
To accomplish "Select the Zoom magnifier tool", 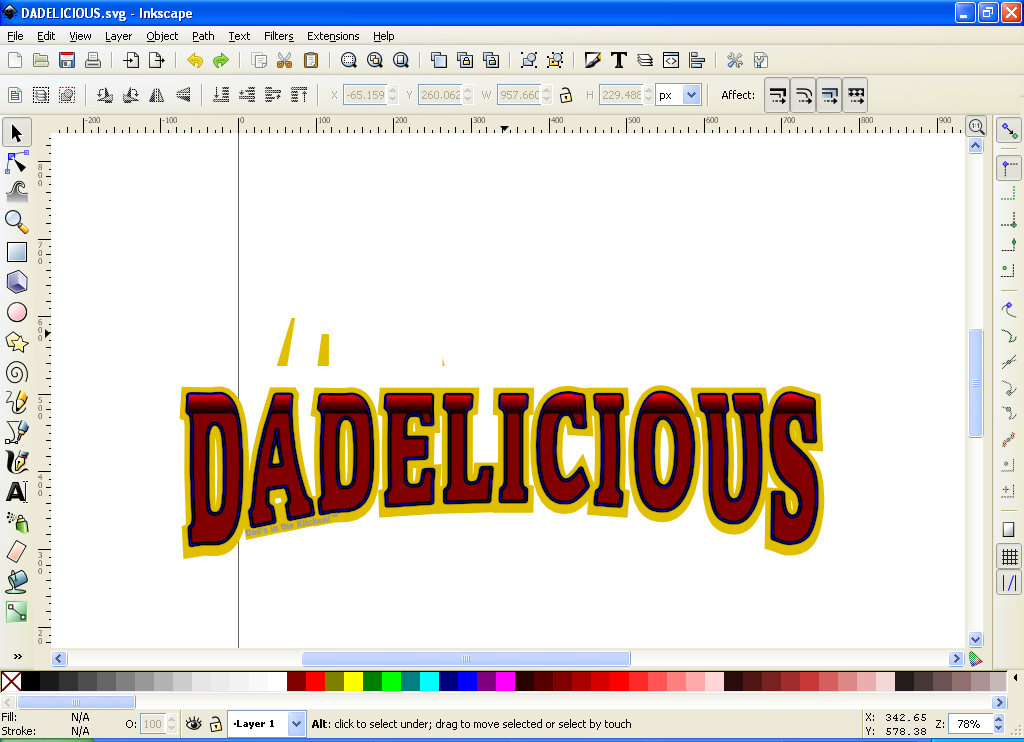I will click(17, 222).
